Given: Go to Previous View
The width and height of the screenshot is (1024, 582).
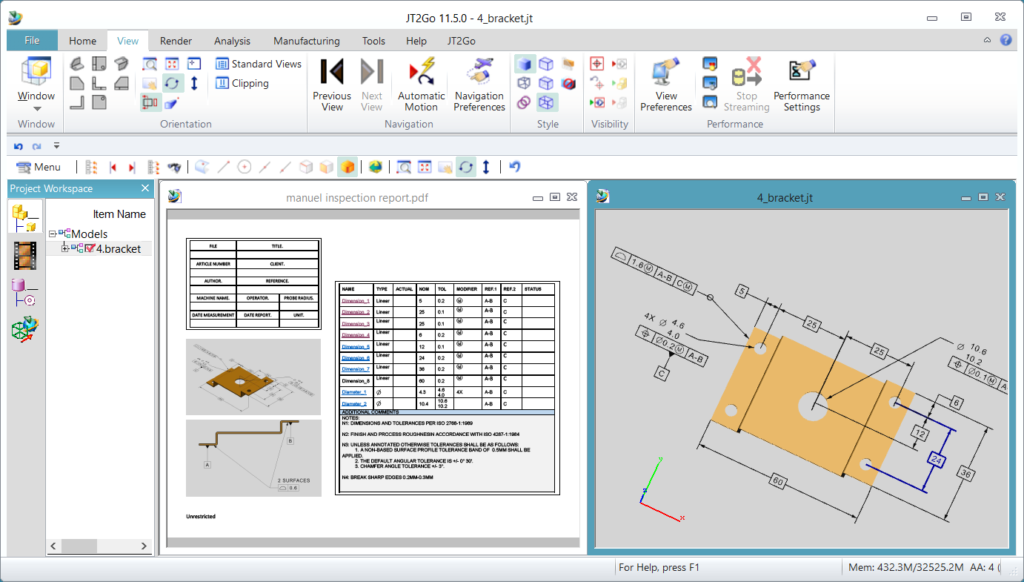Looking at the screenshot, I should 331,83.
